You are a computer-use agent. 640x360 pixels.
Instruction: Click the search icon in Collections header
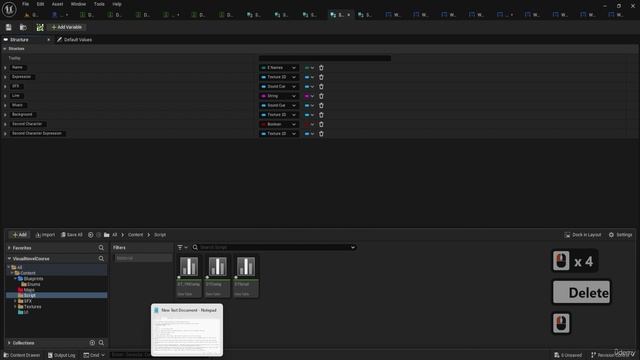click(101, 343)
